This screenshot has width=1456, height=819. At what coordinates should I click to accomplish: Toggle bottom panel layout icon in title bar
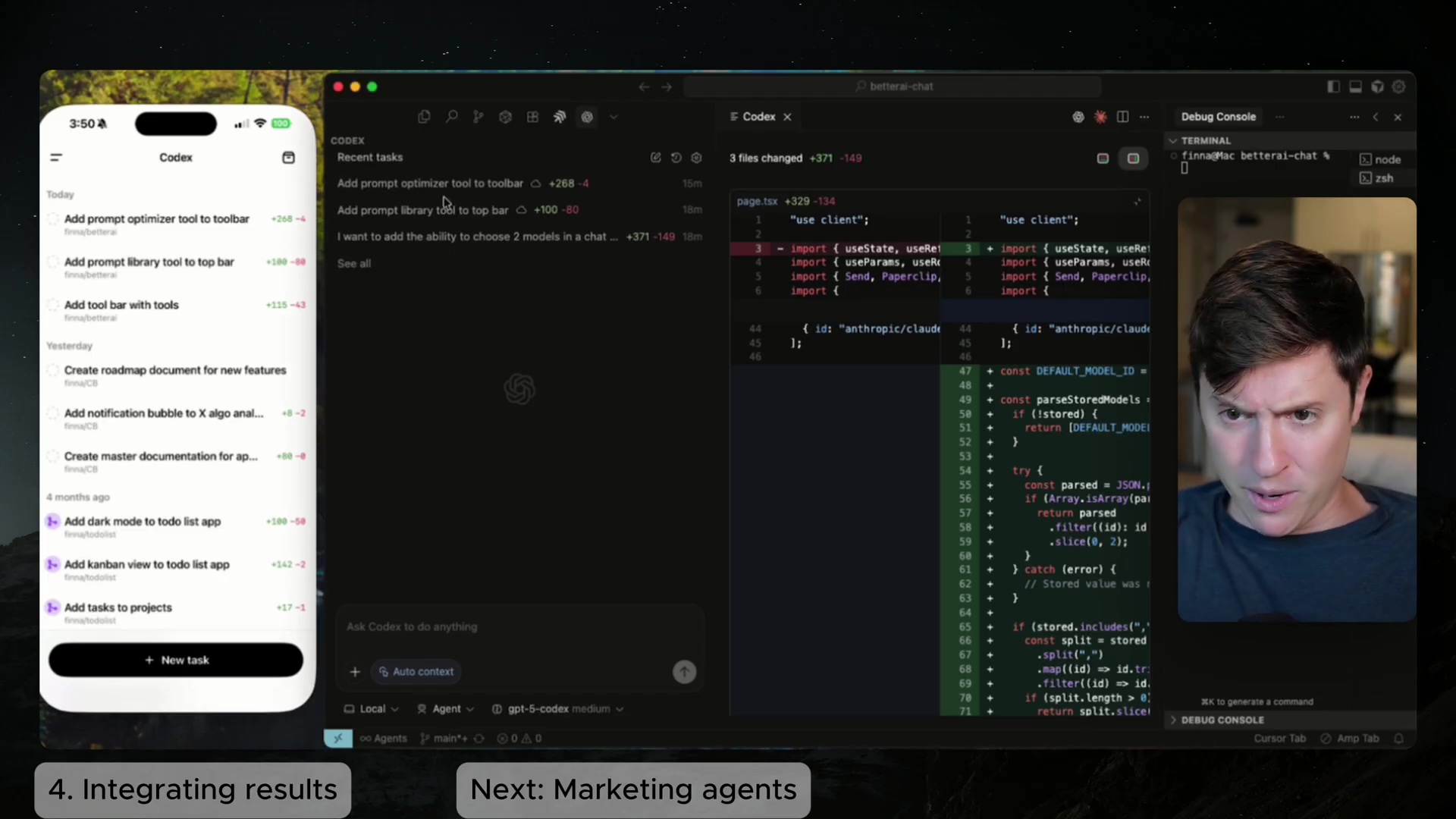tap(1355, 87)
